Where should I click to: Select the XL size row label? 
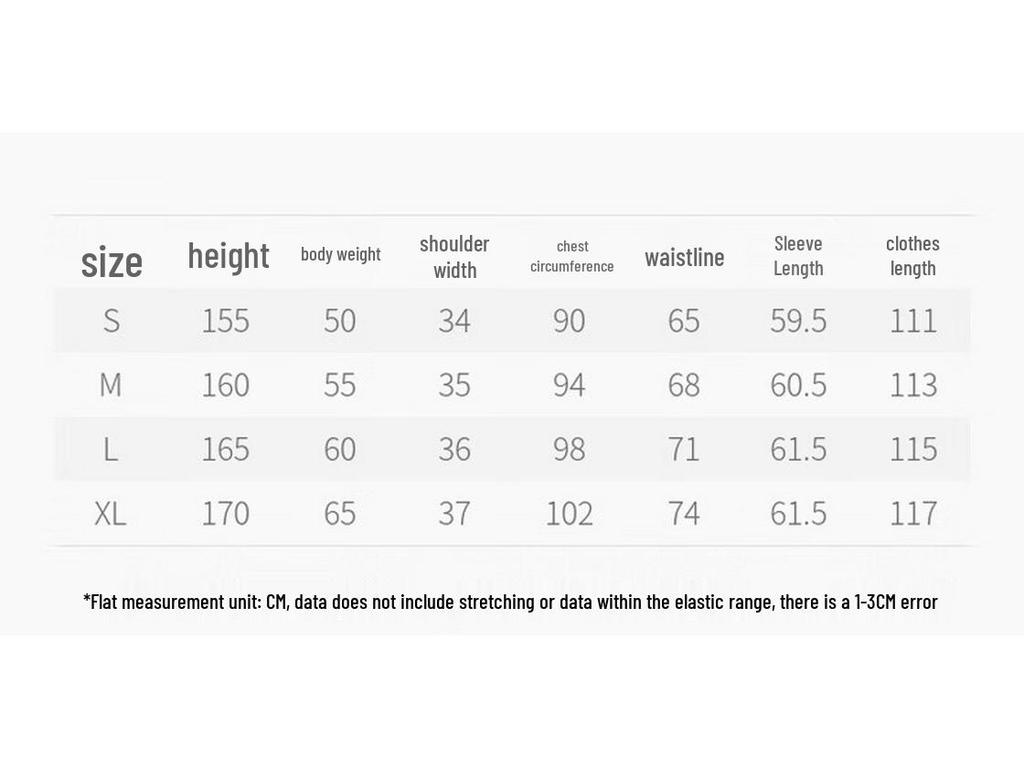click(x=110, y=513)
